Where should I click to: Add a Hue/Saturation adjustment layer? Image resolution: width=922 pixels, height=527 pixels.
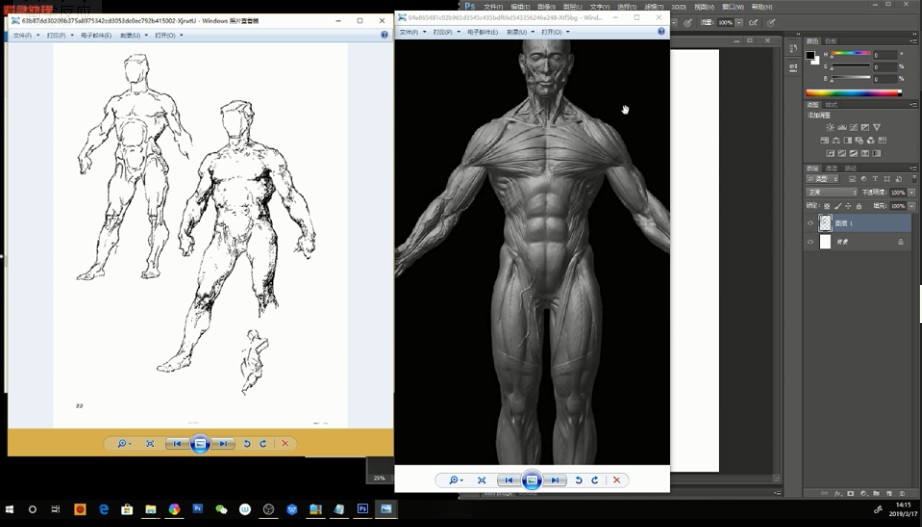(x=824, y=140)
